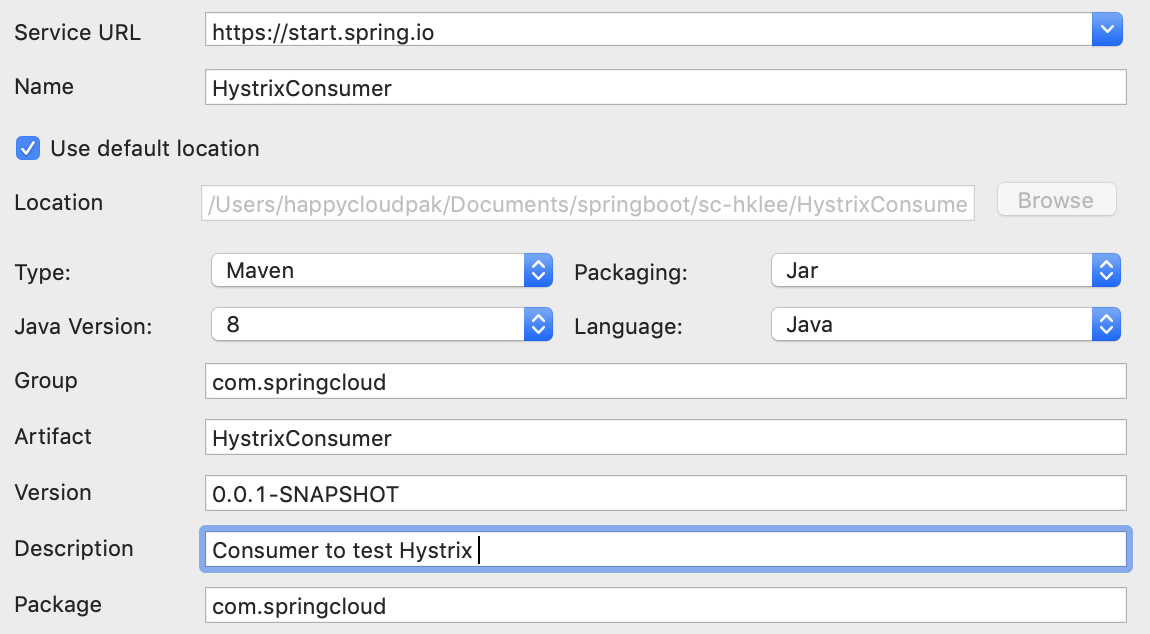This screenshot has height=634, width=1150.
Task: Edit the Artifact field HystrixConsumer
Action: [665, 437]
